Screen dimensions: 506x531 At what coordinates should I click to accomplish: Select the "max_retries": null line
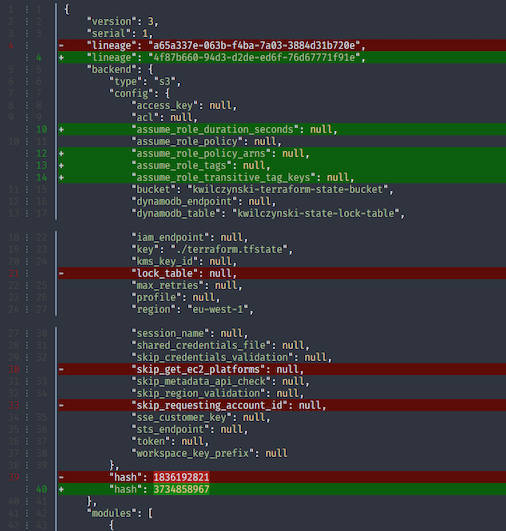click(187, 285)
